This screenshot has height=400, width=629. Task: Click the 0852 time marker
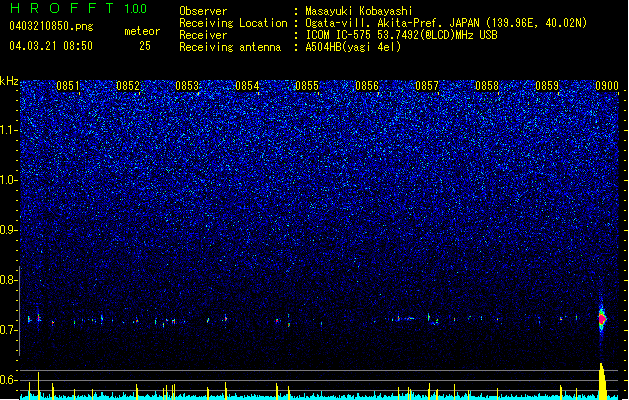pyautogui.click(x=128, y=86)
